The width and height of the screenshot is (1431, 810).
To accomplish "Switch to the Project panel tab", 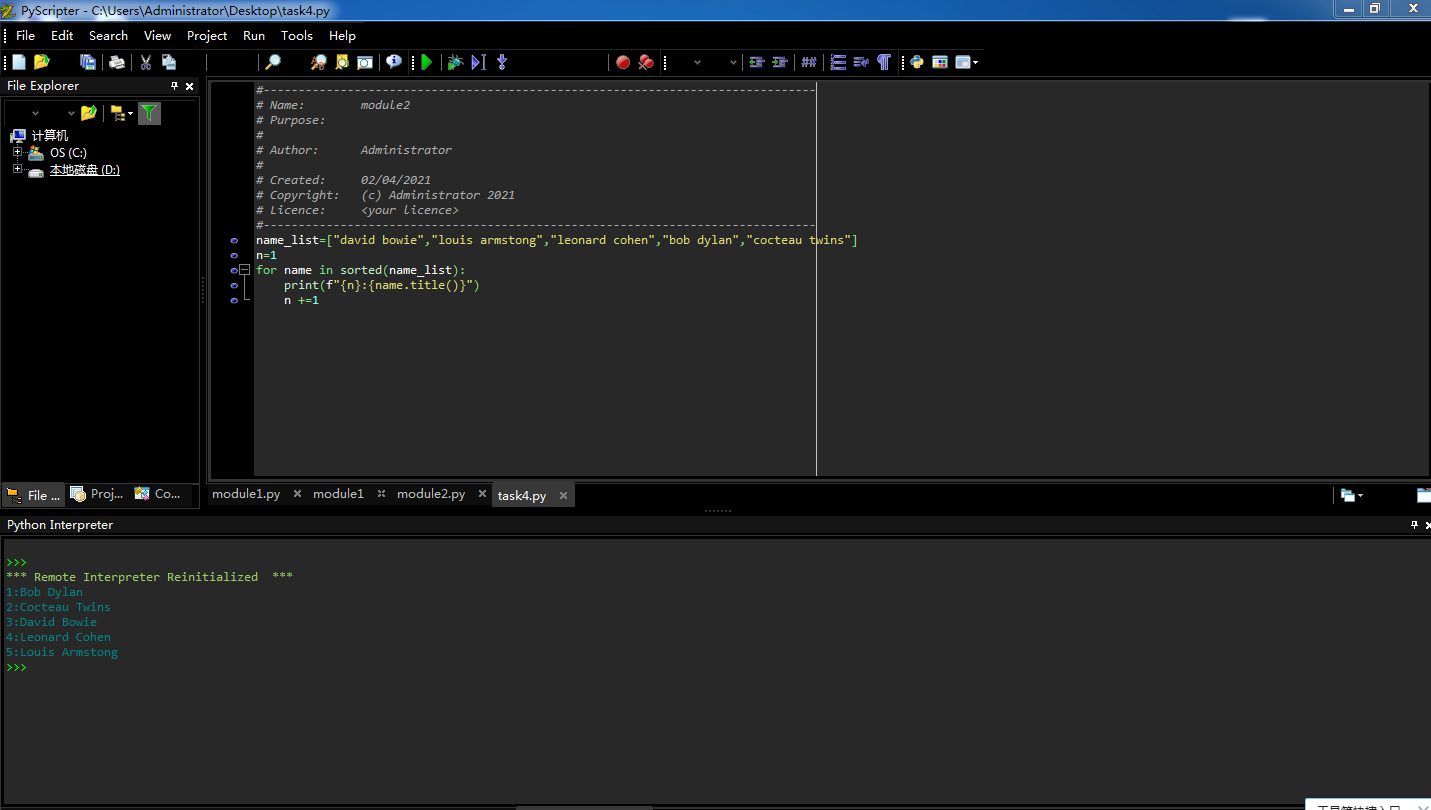I will click(98, 494).
